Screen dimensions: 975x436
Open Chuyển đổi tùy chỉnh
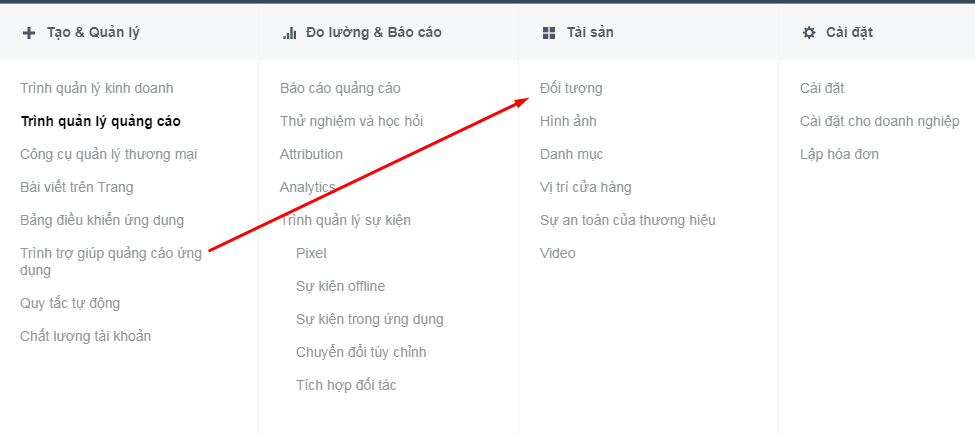pyautogui.click(x=361, y=353)
